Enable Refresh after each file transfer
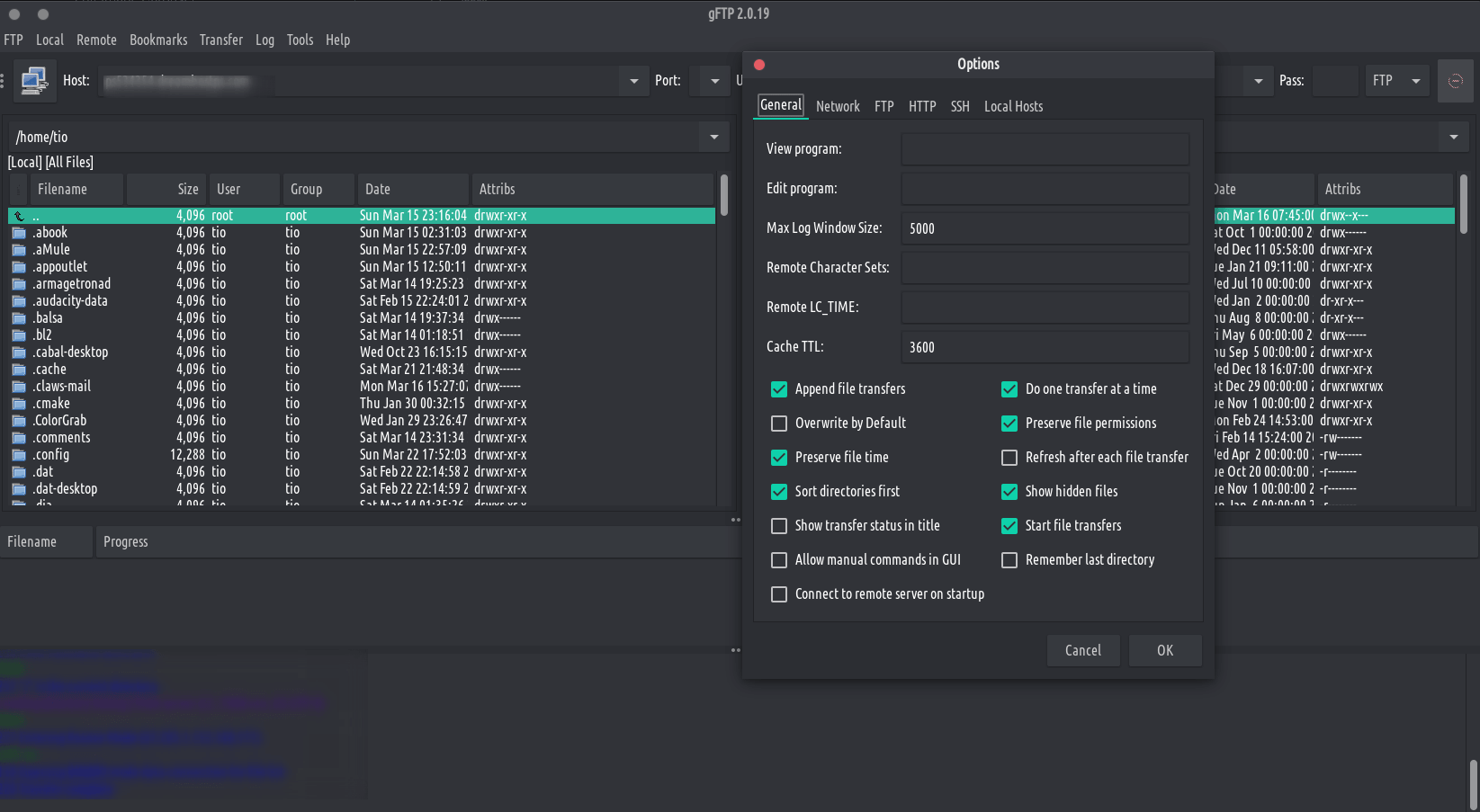Image resolution: width=1480 pixels, height=812 pixels. (x=1009, y=458)
